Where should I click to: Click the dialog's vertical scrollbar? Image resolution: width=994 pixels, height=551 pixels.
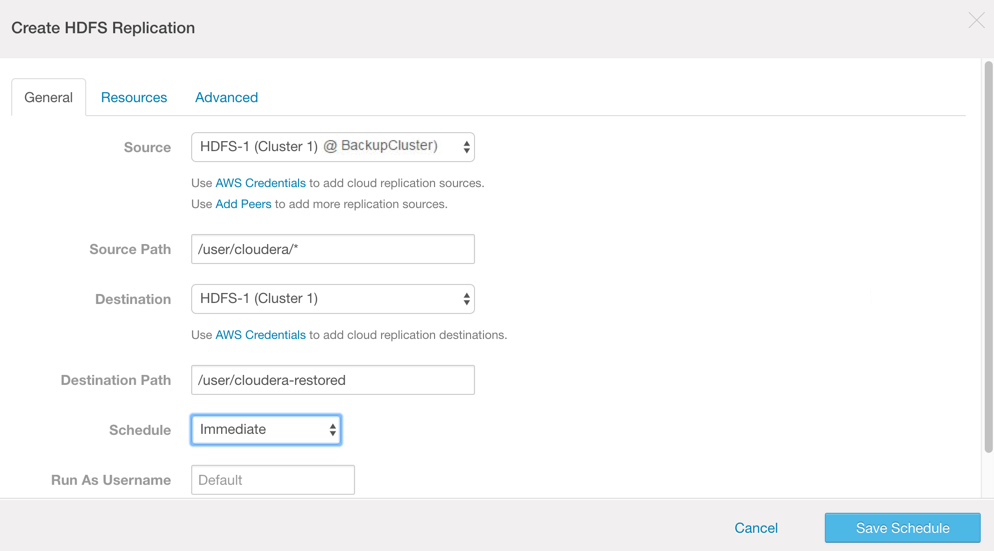988,250
